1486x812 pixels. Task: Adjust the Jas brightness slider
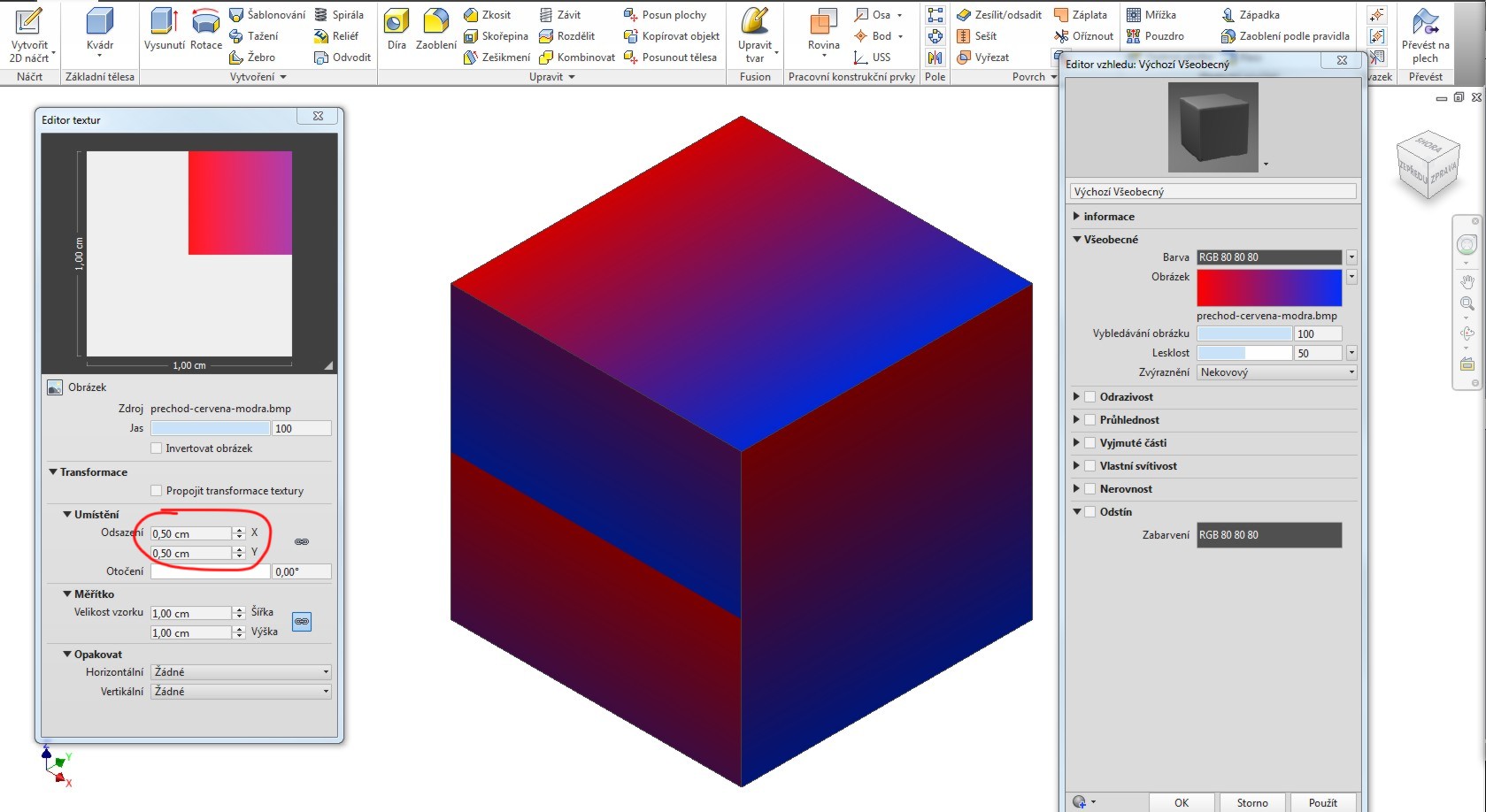coord(211,428)
